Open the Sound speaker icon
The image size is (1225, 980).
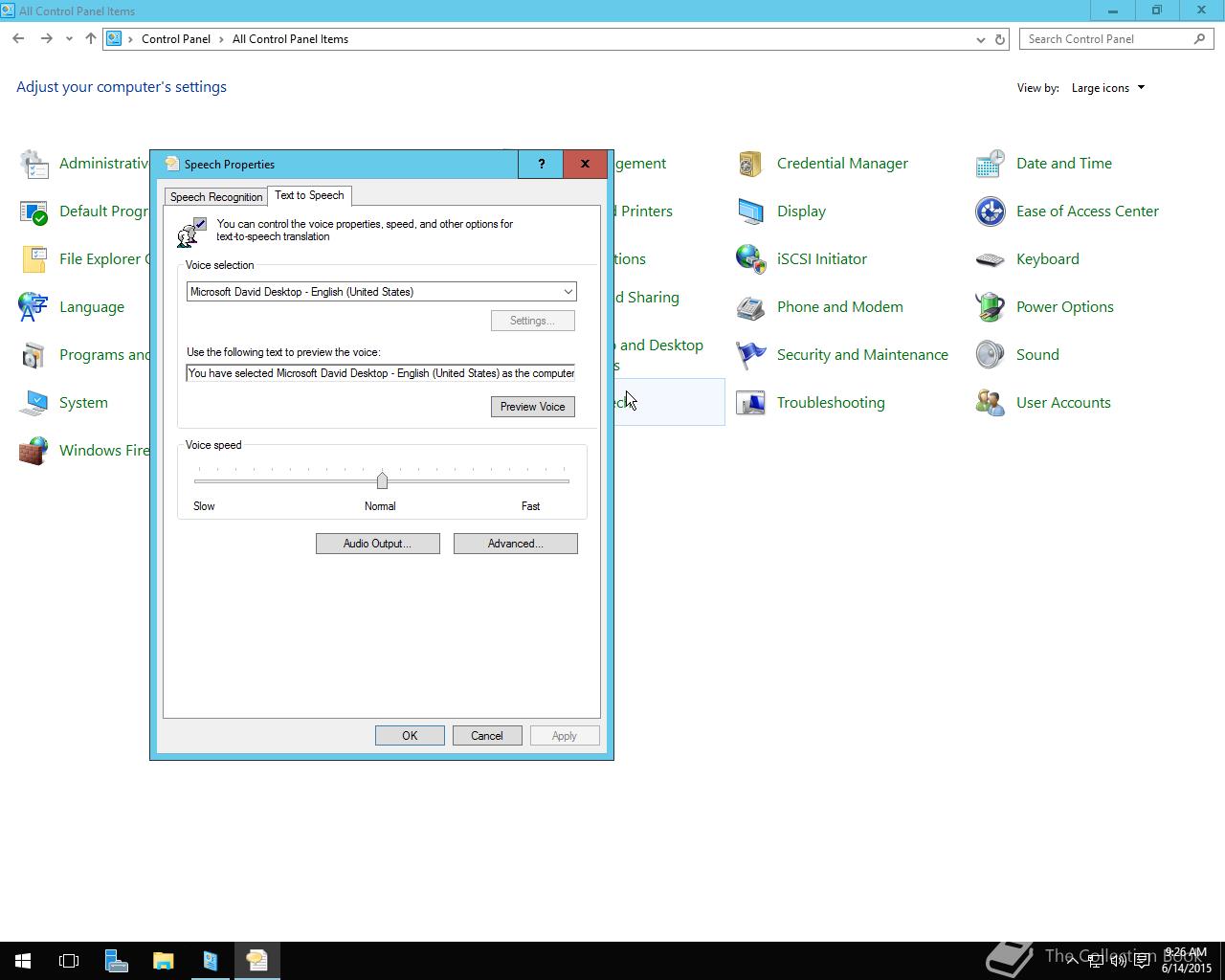[x=990, y=355]
